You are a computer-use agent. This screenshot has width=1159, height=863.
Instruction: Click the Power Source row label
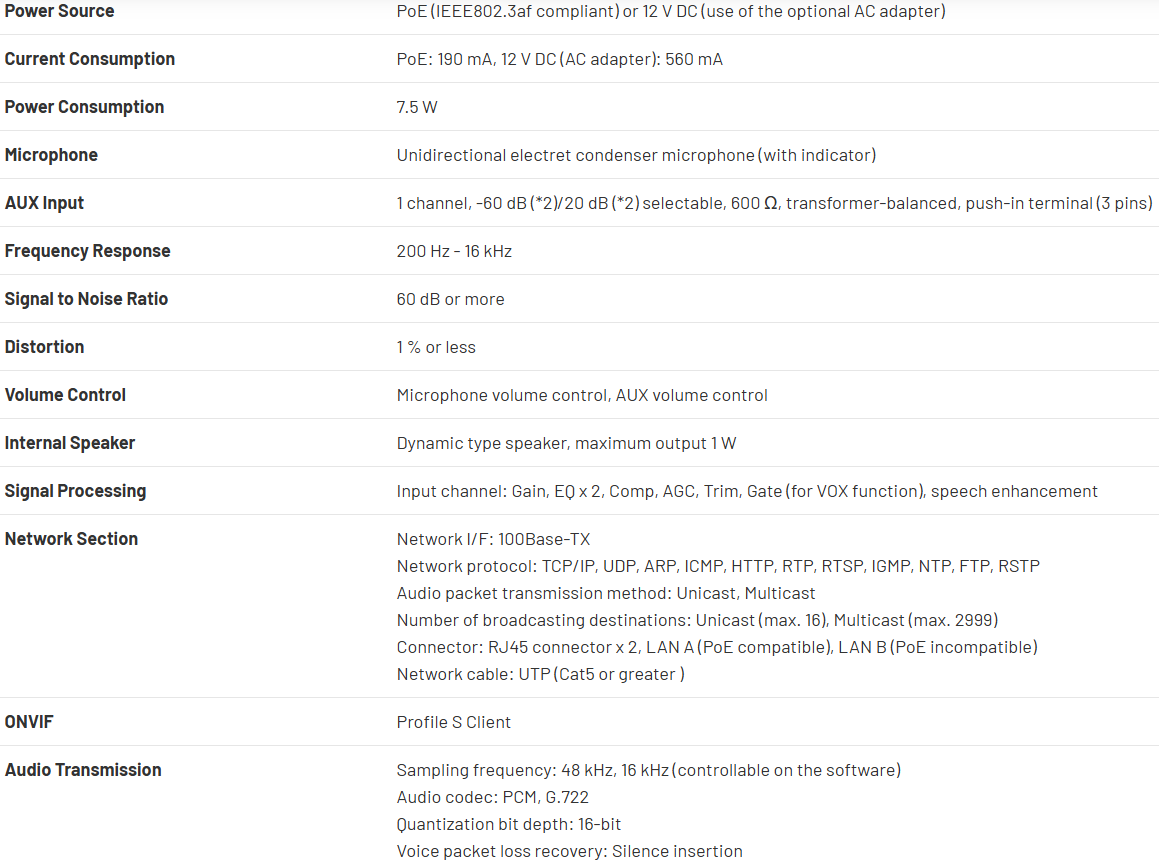point(59,11)
